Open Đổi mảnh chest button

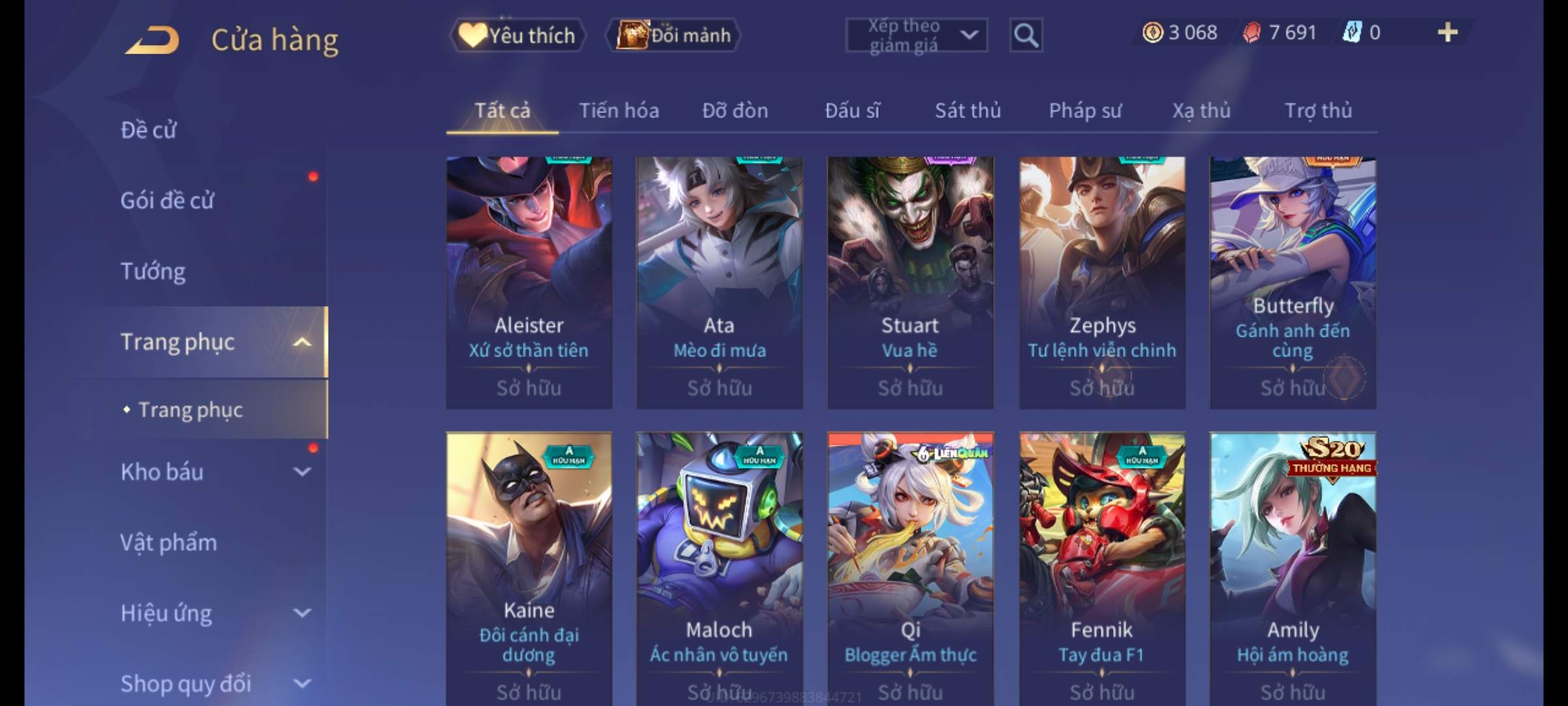pyautogui.click(x=673, y=35)
